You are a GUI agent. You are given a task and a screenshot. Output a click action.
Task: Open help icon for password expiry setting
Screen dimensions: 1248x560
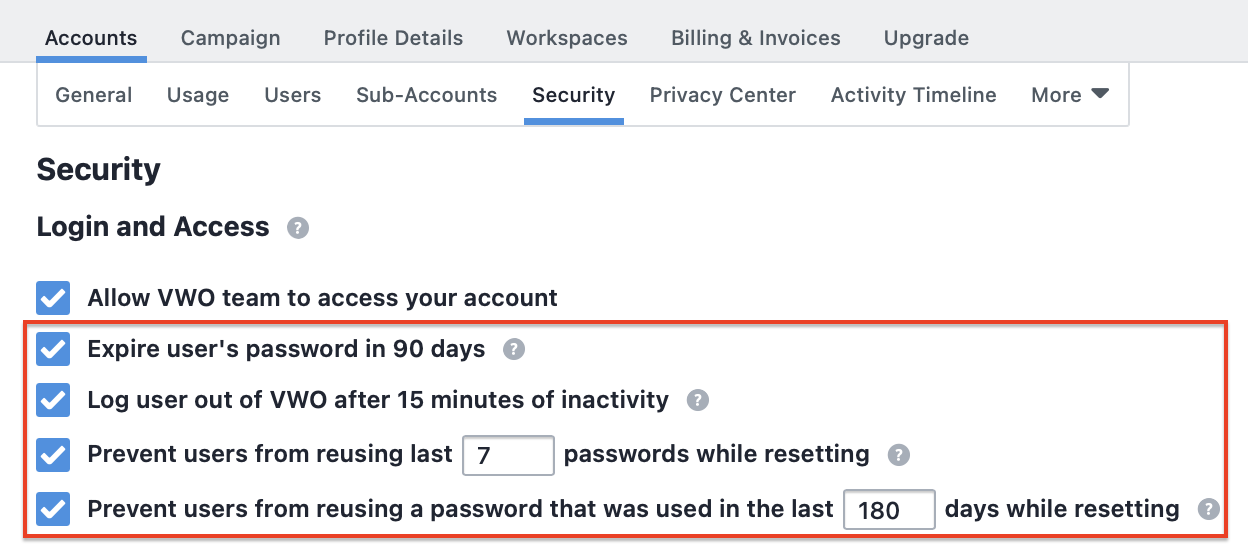tap(513, 349)
